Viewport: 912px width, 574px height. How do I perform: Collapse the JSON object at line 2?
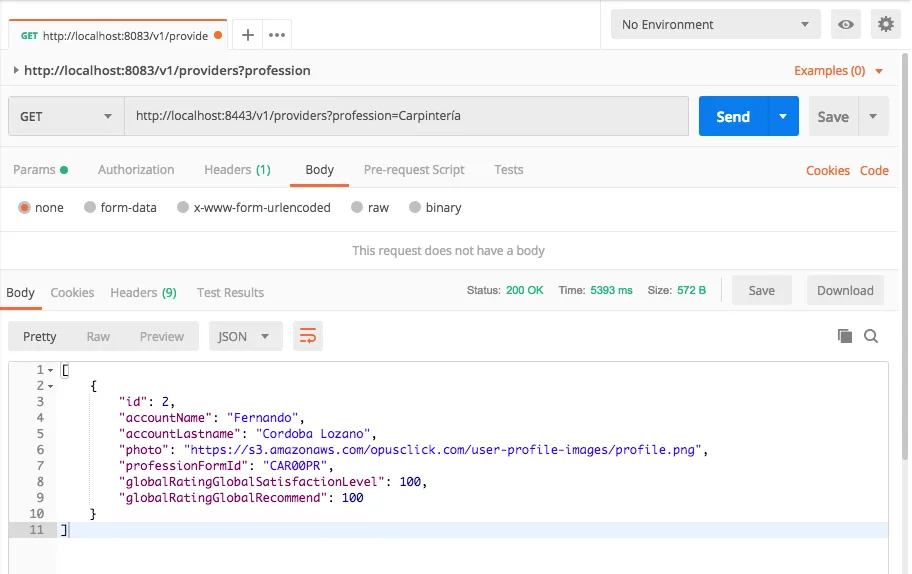point(50,386)
